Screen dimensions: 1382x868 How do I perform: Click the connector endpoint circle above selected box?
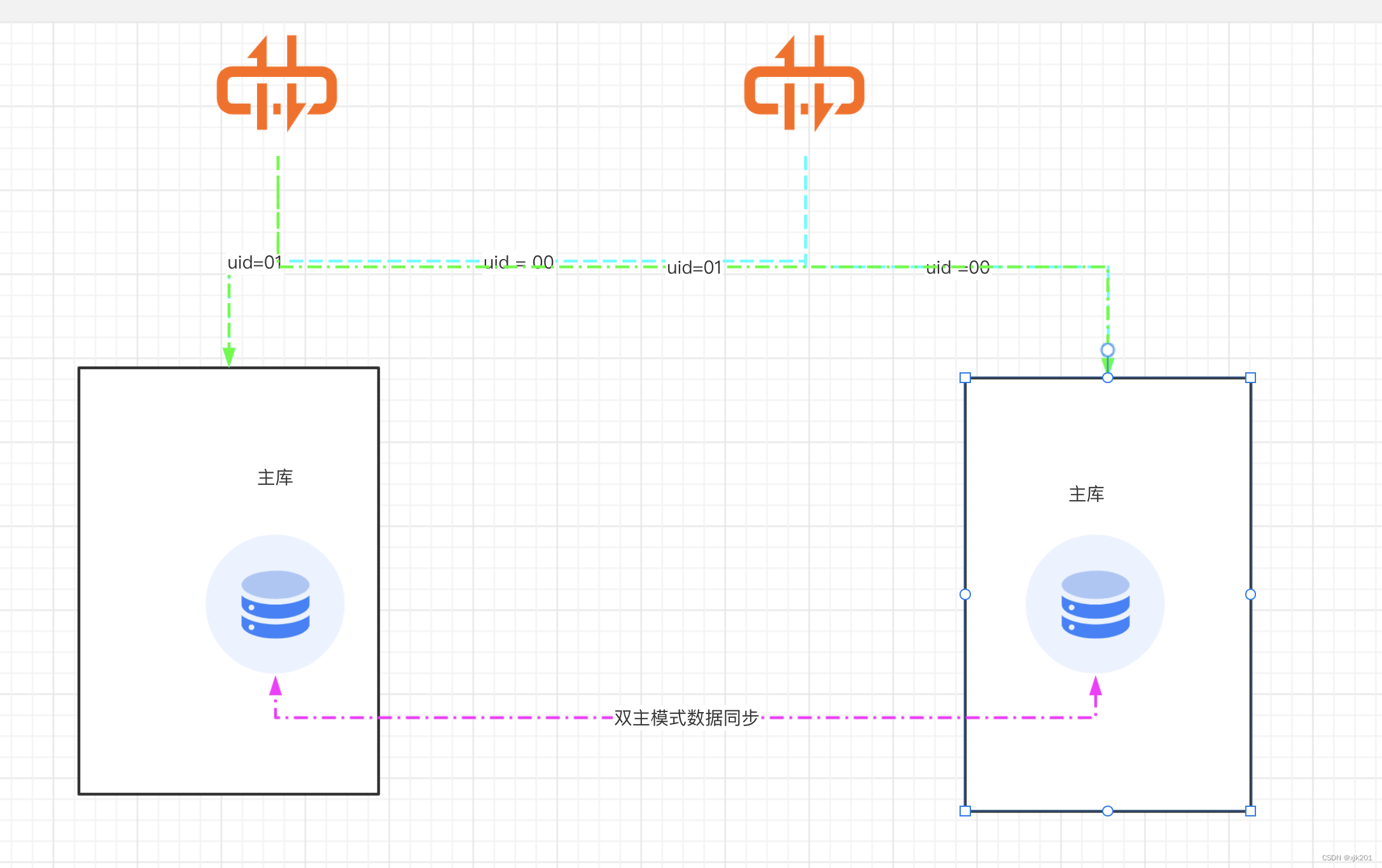[x=1108, y=350]
